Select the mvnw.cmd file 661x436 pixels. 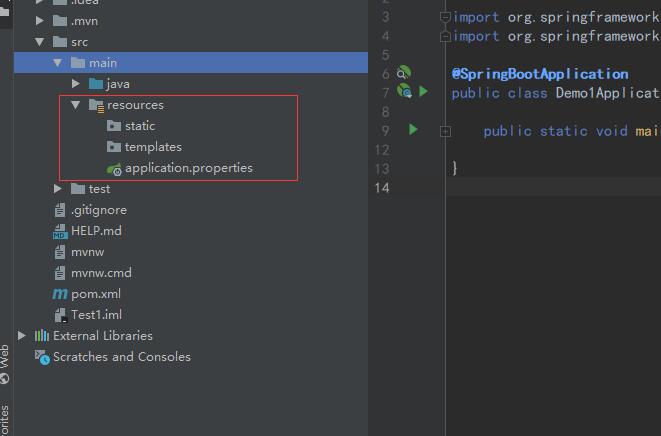(100, 273)
